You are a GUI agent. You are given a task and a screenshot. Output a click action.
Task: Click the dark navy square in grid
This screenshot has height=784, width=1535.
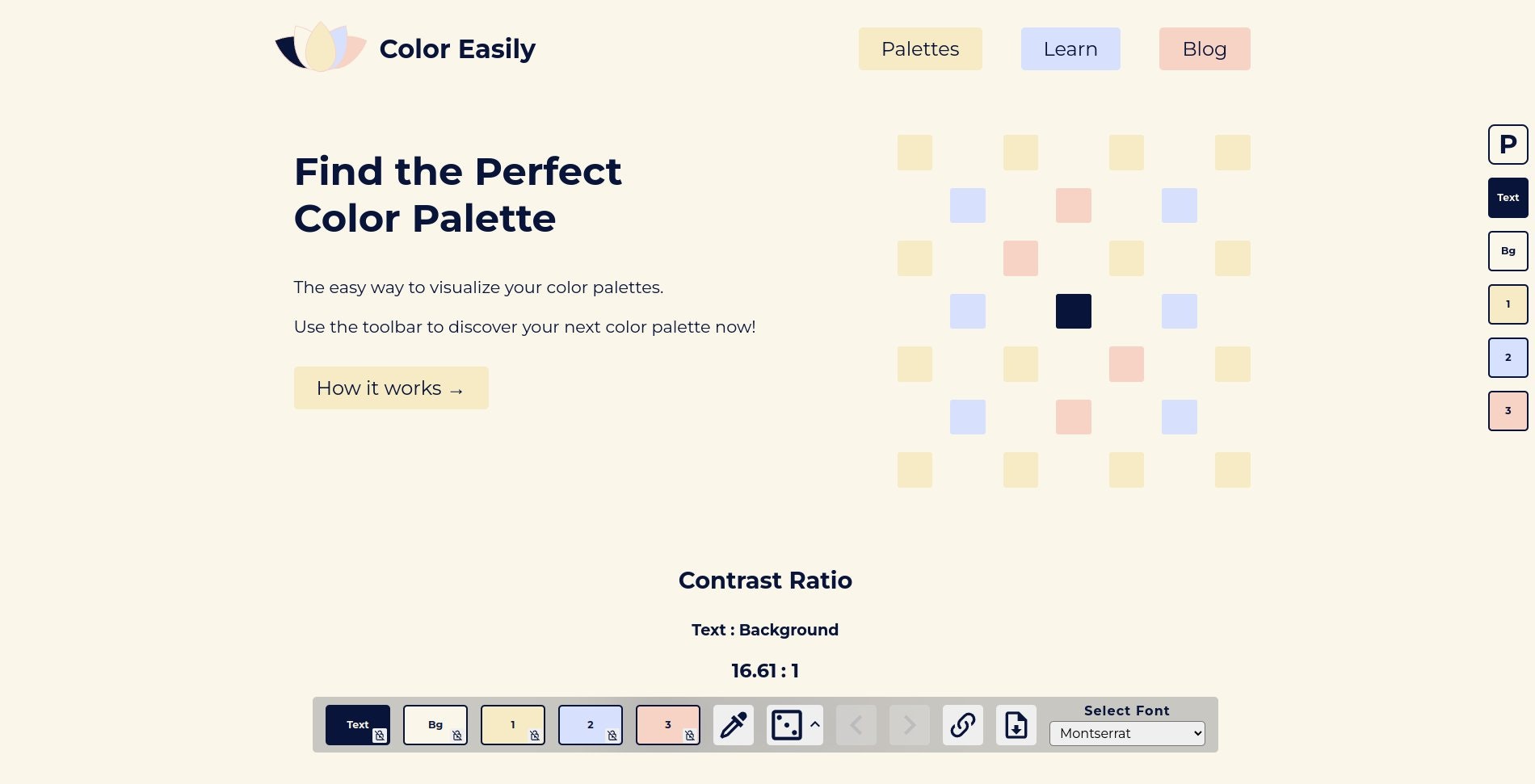click(1074, 311)
